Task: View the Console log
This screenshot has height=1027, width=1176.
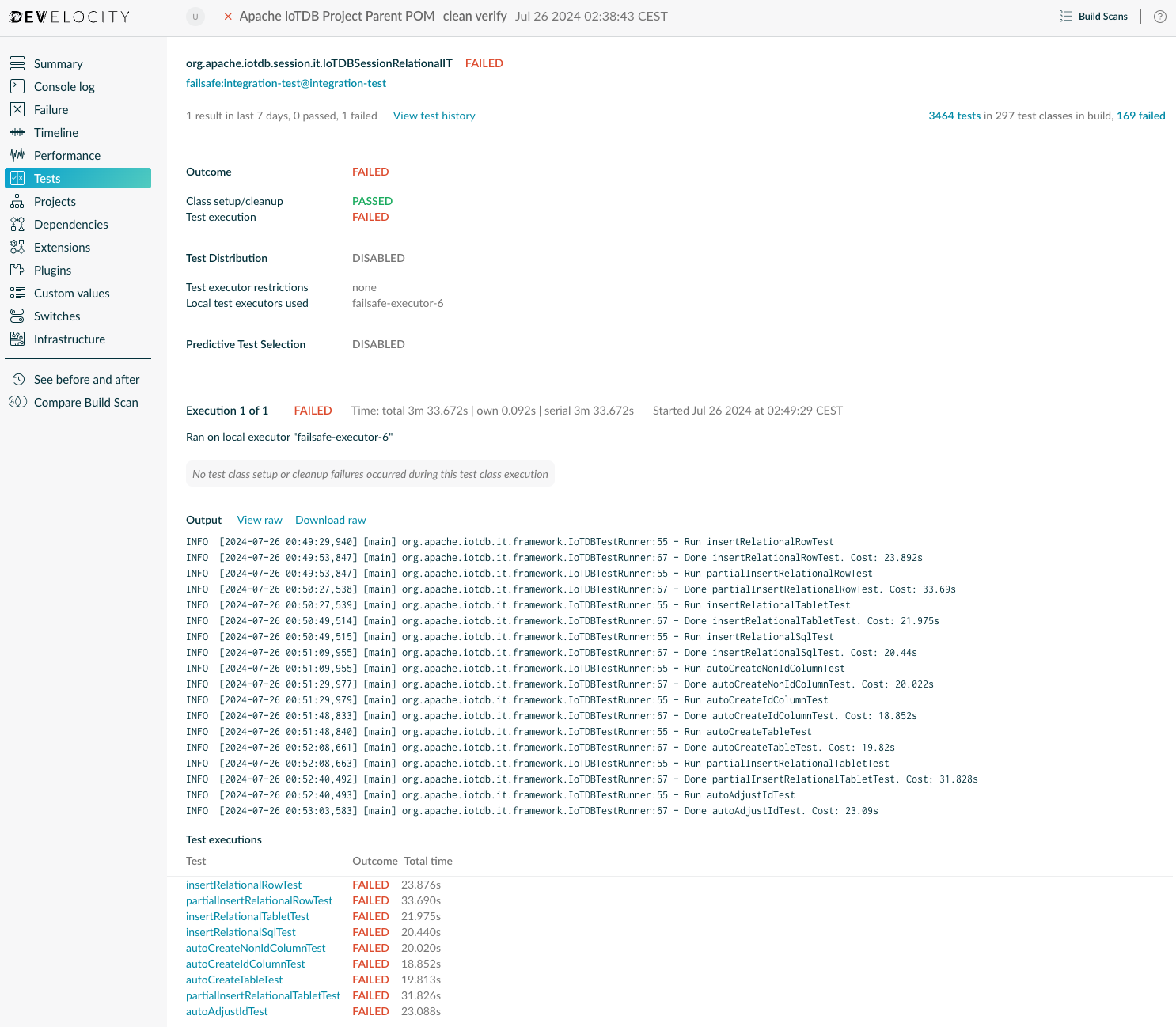Action: pyautogui.click(x=63, y=86)
